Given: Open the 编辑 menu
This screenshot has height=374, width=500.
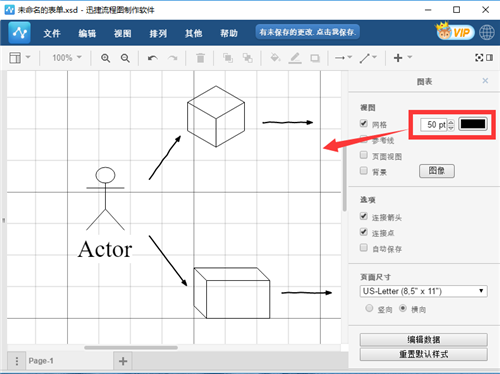Looking at the screenshot, I should tap(87, 33).
